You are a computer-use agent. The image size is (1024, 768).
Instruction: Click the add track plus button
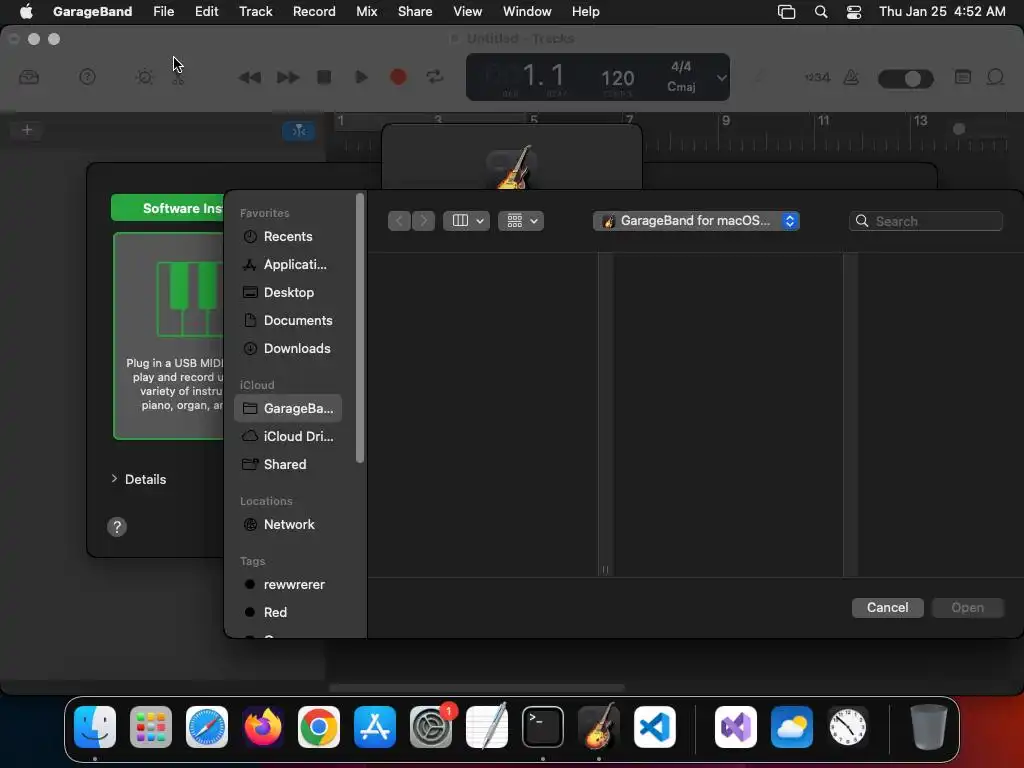click(27, 130)
